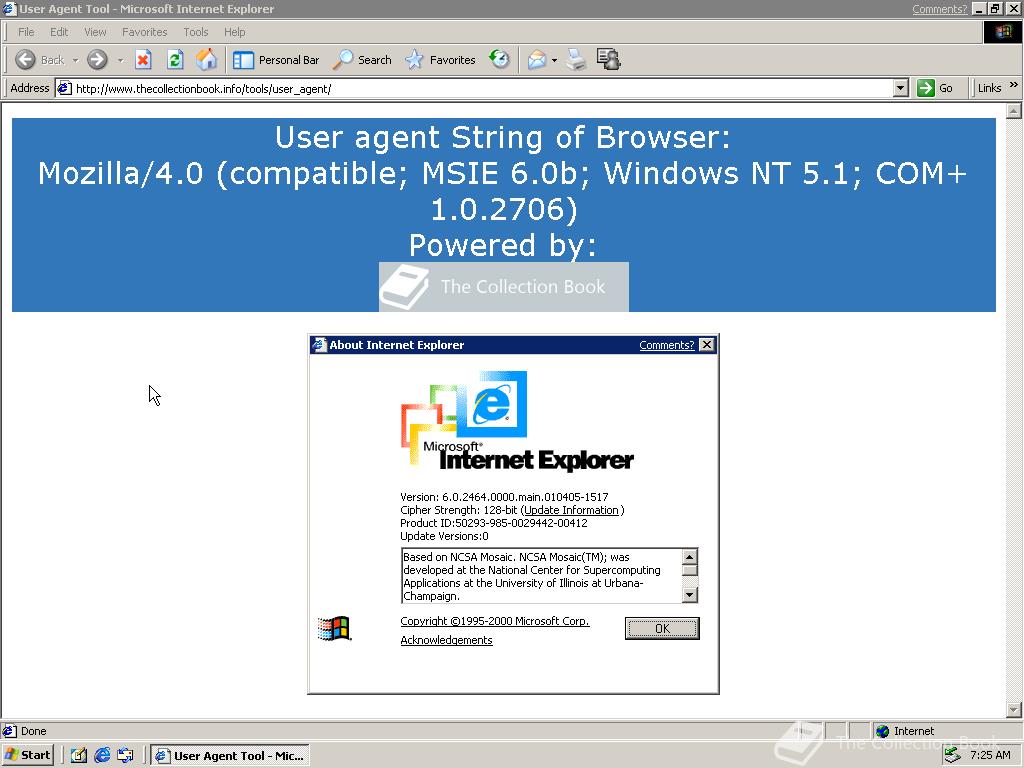Click the credits text box up arrow
This screenshot has width=1024, height=768.
pos(690,556)
